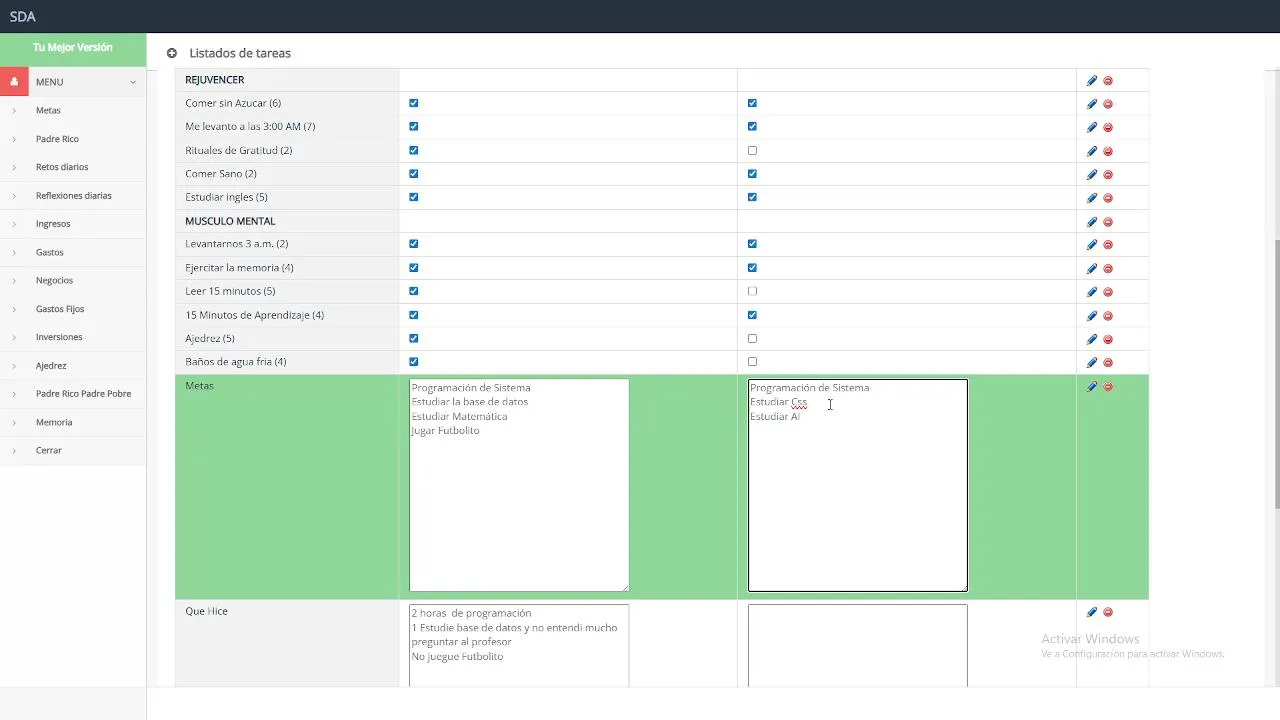Image resolution: width=1280 pixels, height=720 pixels.
Task: Remove the Rituales de Gratitud task
Action: coord(1108,151)
